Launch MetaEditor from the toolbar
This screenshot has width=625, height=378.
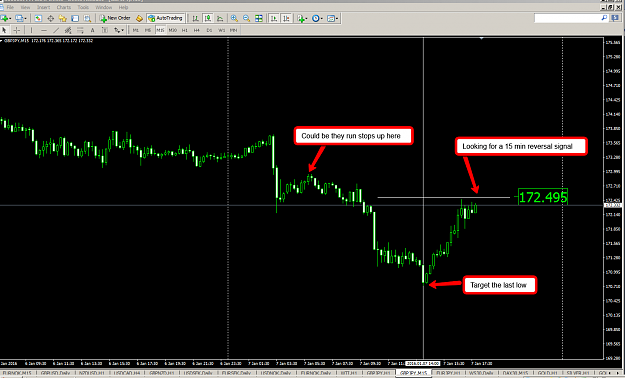click(139, 18)
